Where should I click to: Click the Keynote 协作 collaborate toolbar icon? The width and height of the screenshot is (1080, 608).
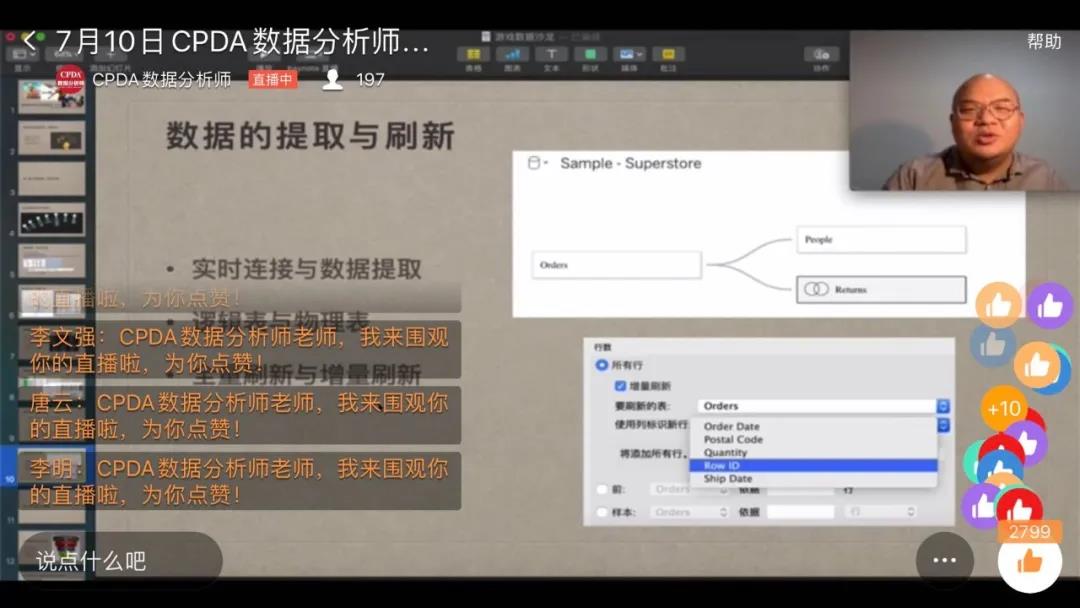[x=821, y=54]
